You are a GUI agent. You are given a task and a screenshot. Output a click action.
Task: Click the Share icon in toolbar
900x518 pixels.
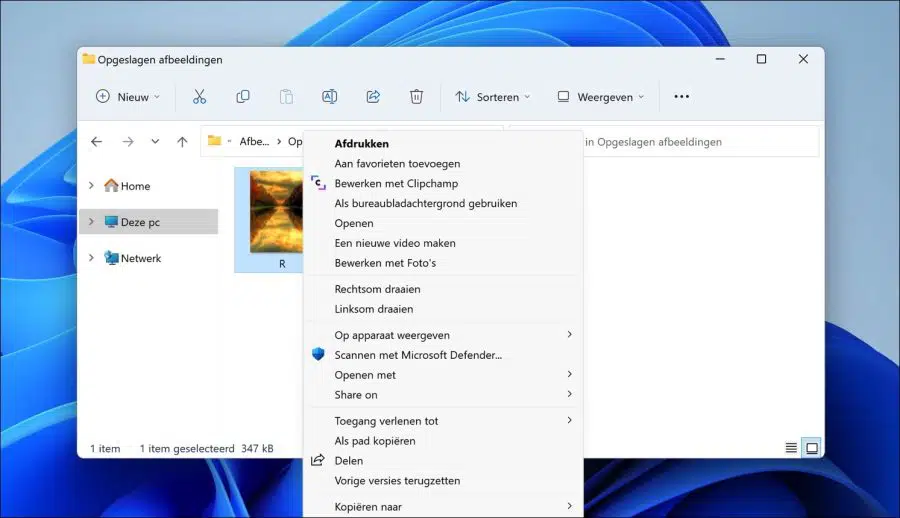coord(373,96)
